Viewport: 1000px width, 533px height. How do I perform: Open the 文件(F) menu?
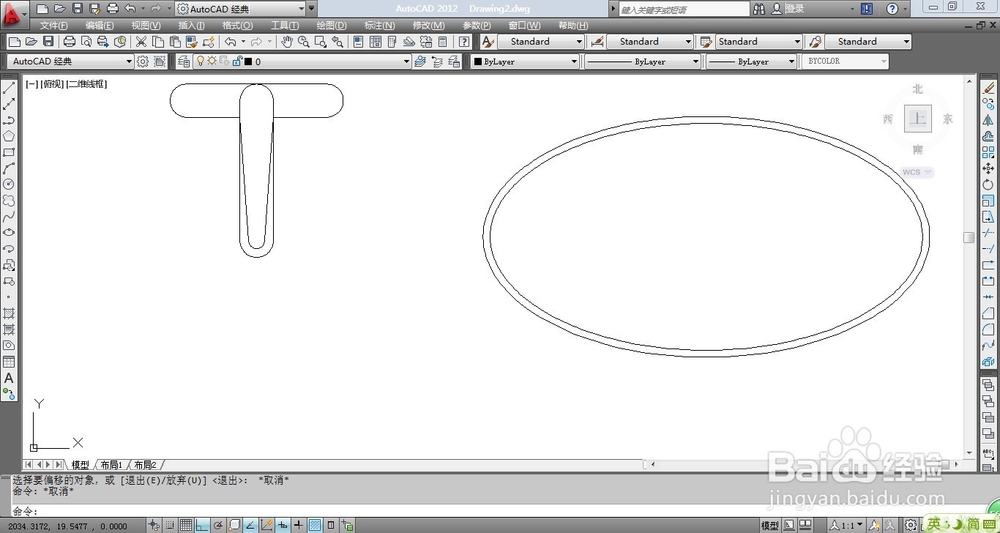tap(54, 26)
